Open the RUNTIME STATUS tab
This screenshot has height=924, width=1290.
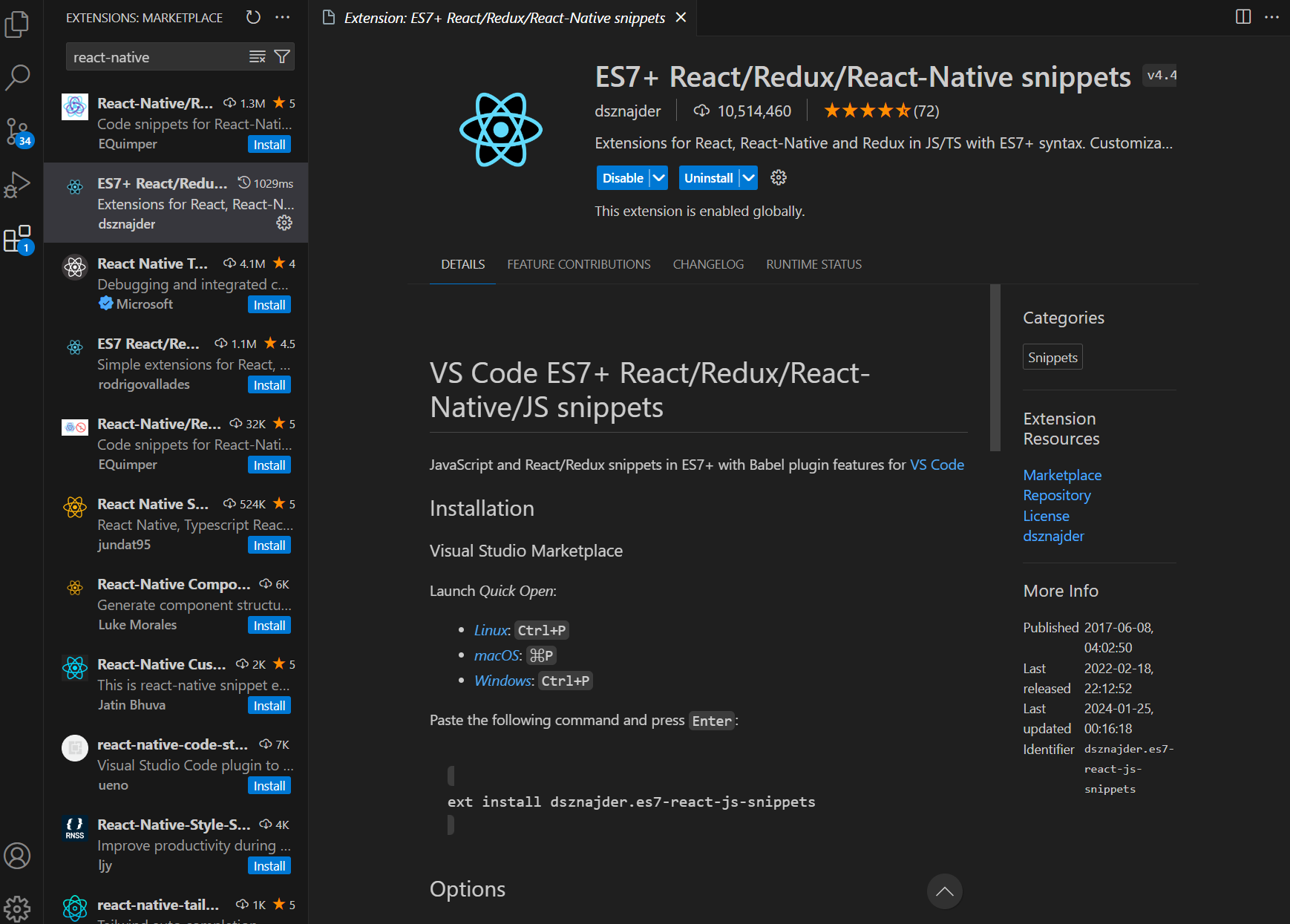813,264
